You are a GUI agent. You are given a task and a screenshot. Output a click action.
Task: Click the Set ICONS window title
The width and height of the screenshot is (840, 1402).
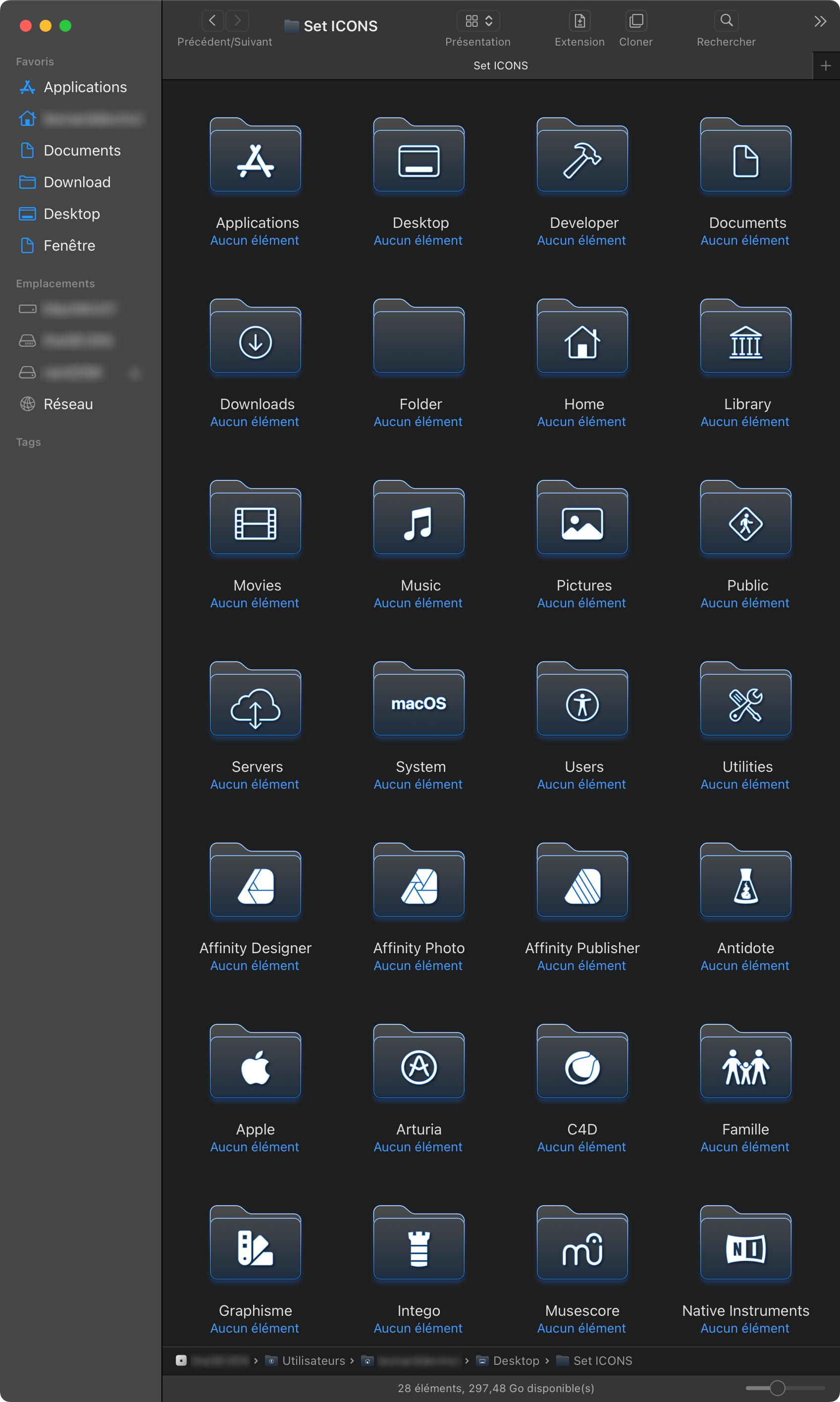pyautogui.click(x=340, y=26)
